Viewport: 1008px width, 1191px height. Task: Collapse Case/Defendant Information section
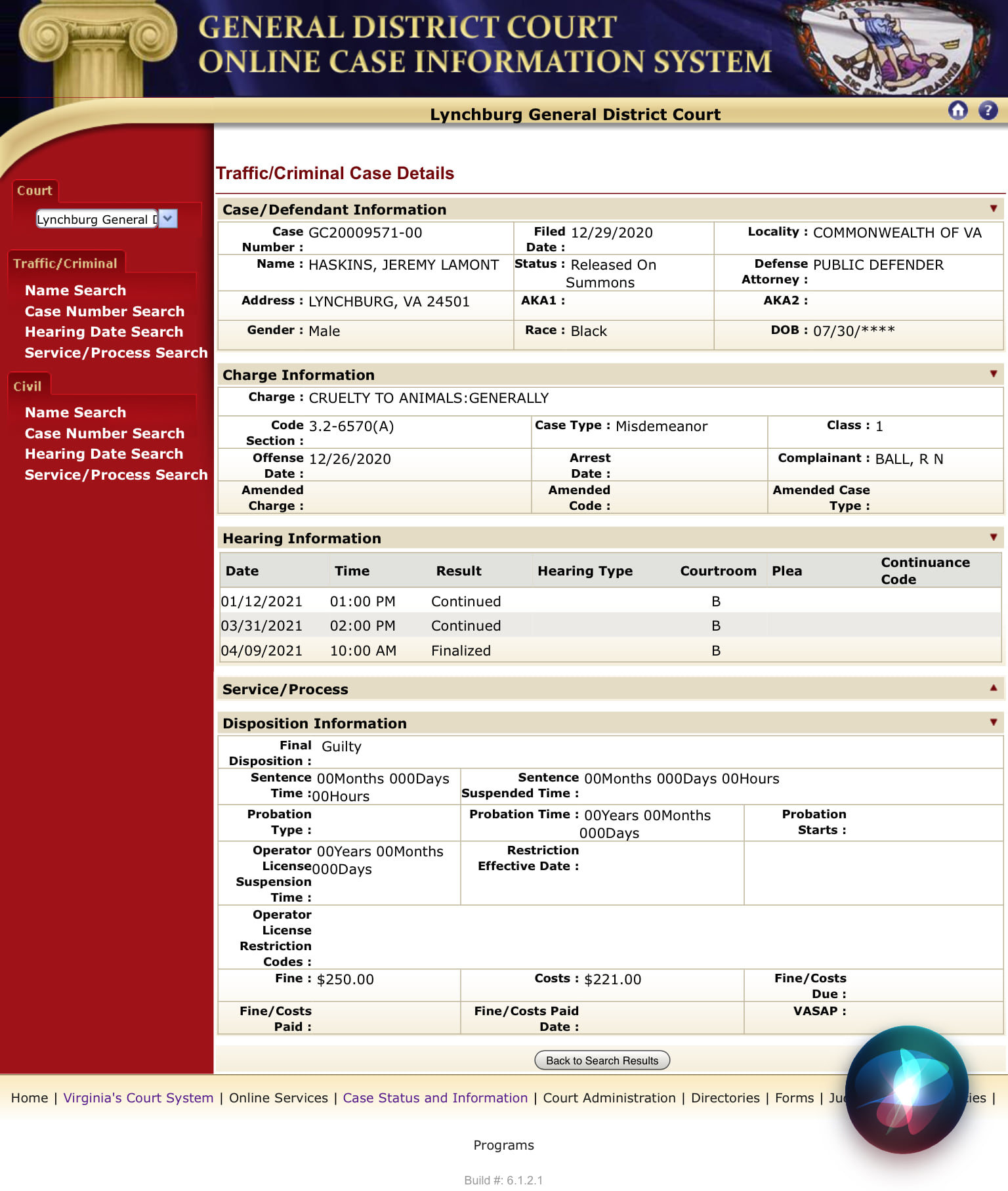point(994,209)
